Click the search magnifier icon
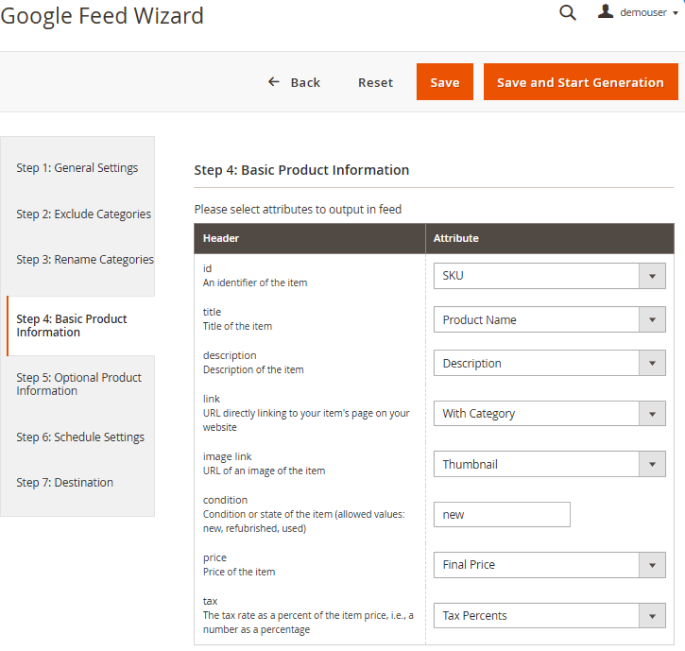 tap(567, 13)
